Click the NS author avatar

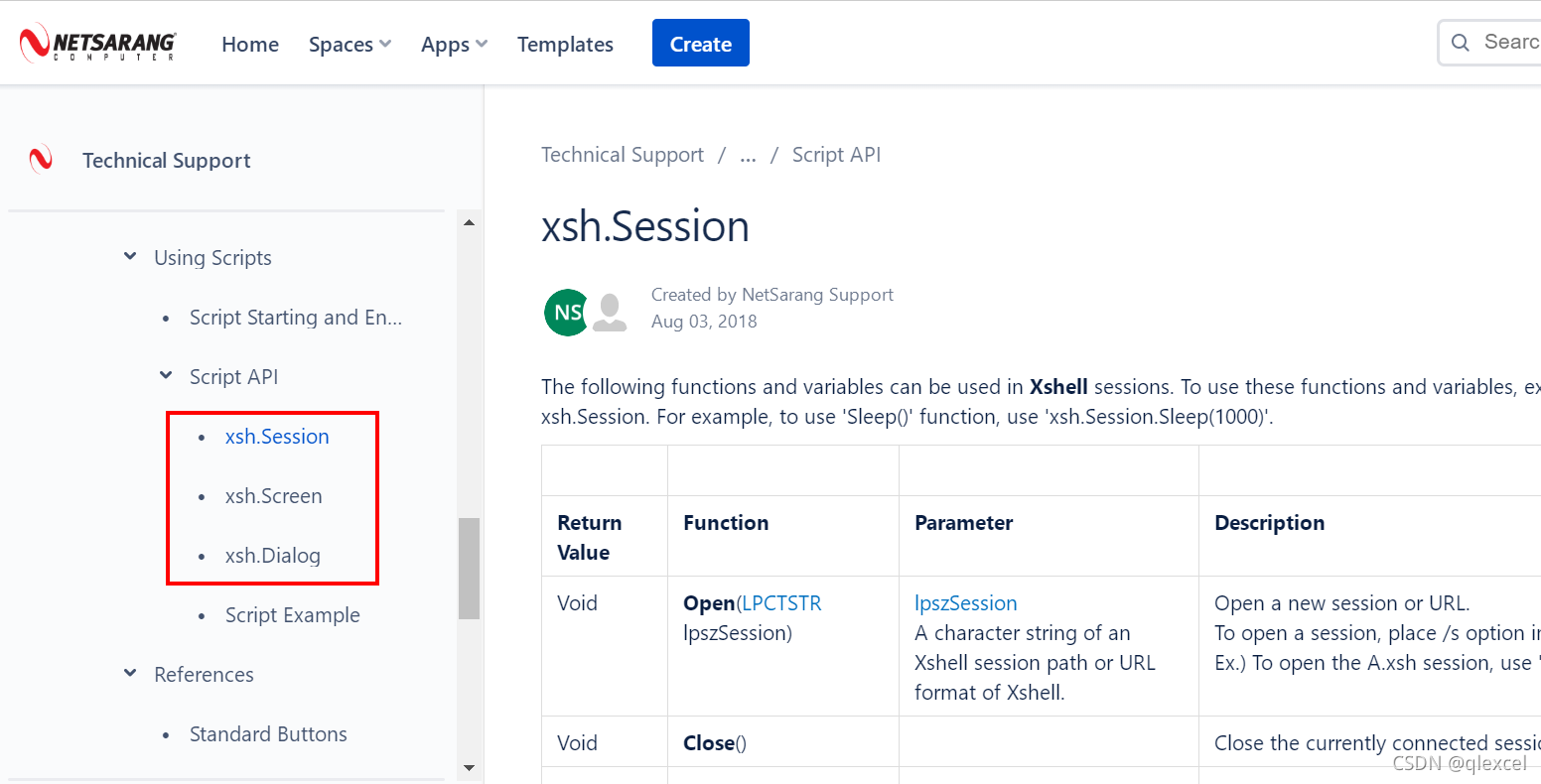tap(567, 313)
